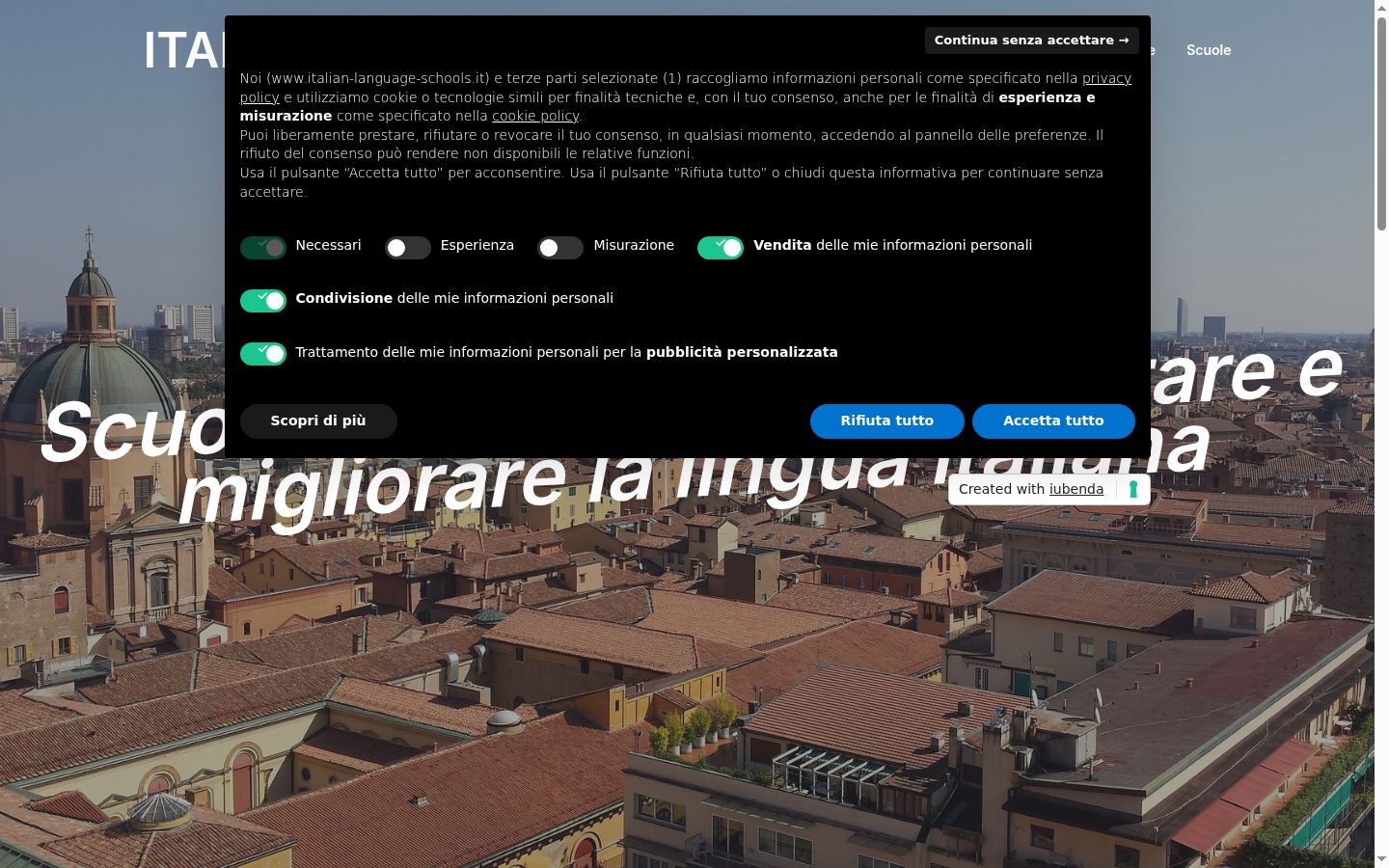Click Continua senza accettare button

[1032, 41]
